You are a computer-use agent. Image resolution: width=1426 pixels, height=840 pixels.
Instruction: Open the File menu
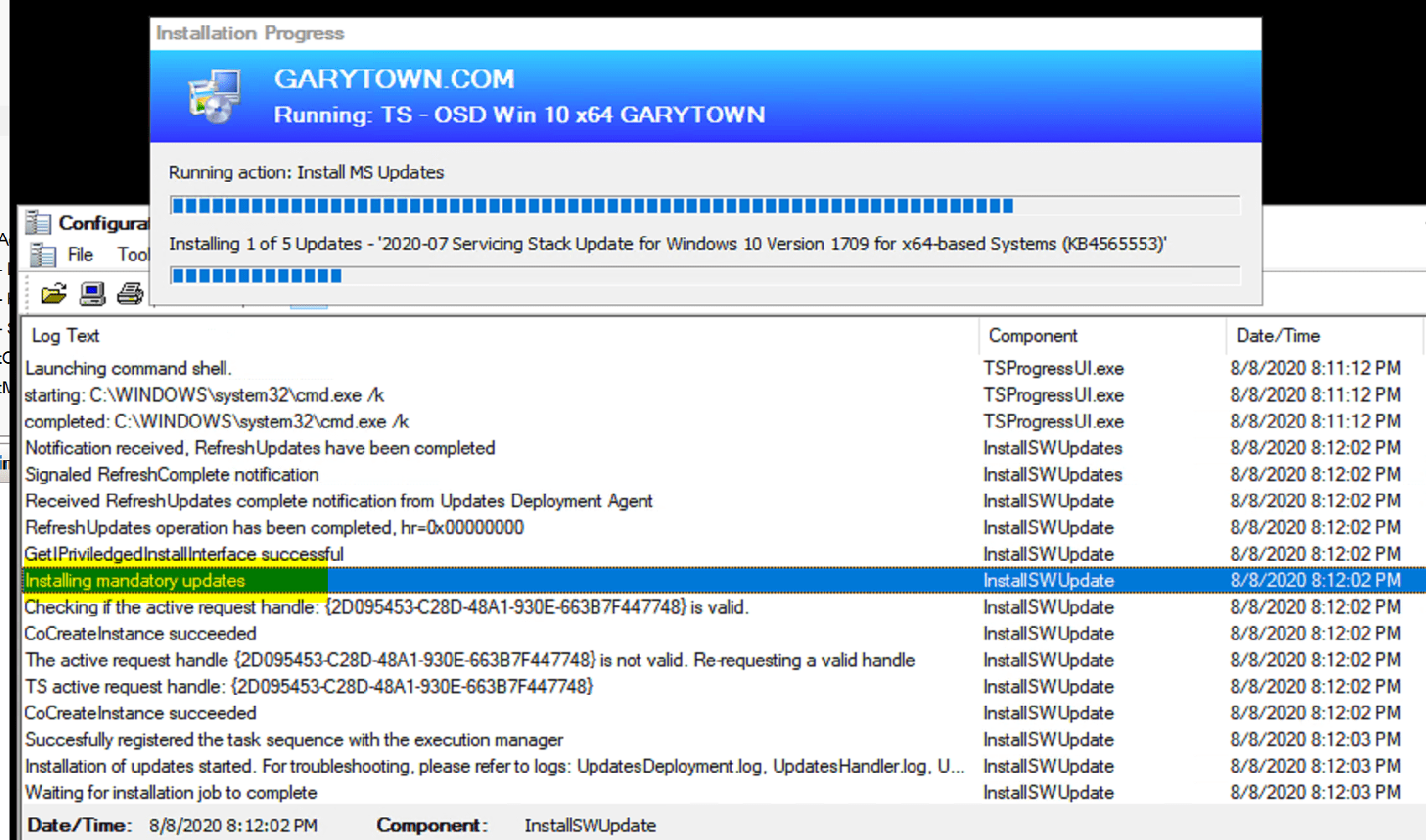(x=79, y=255)
